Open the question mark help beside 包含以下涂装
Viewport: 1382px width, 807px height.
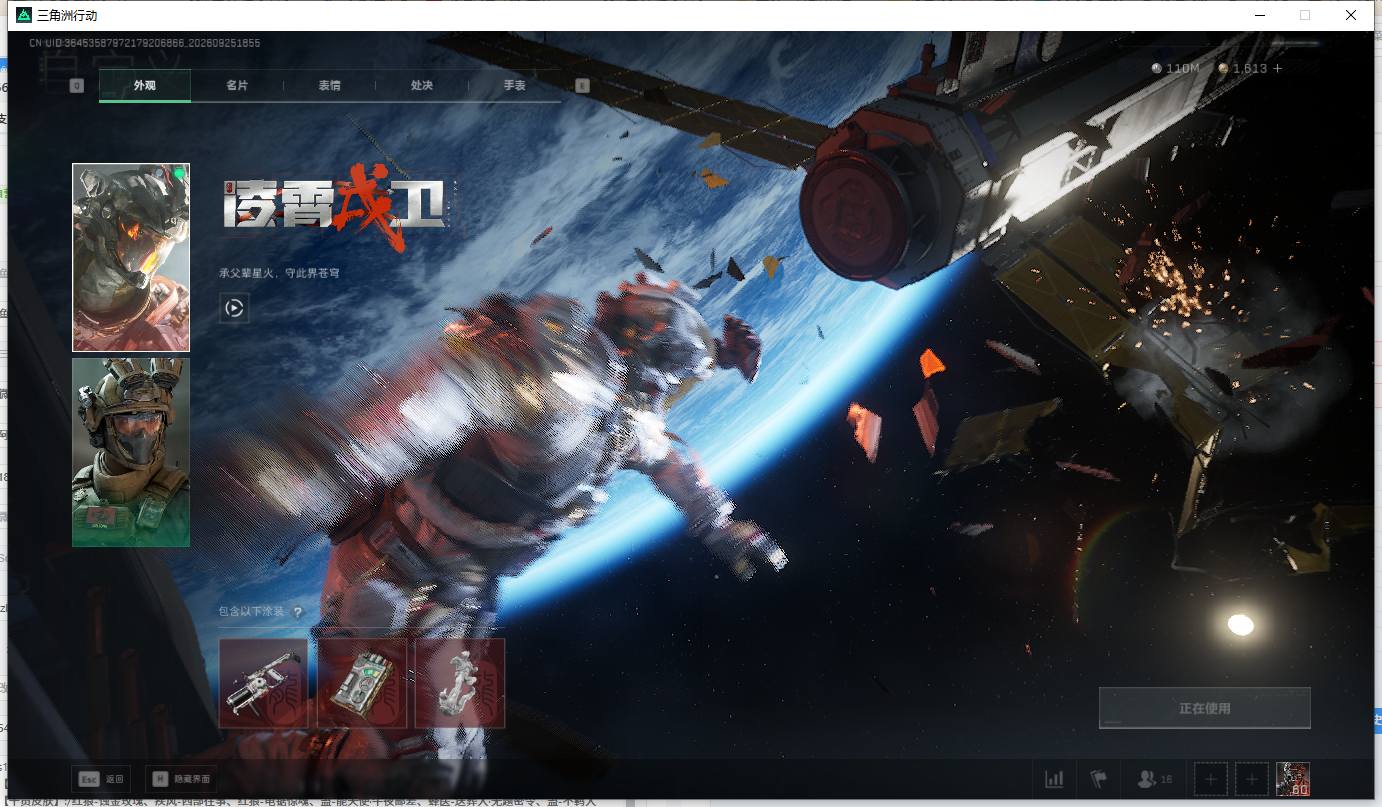pos(297,612)
